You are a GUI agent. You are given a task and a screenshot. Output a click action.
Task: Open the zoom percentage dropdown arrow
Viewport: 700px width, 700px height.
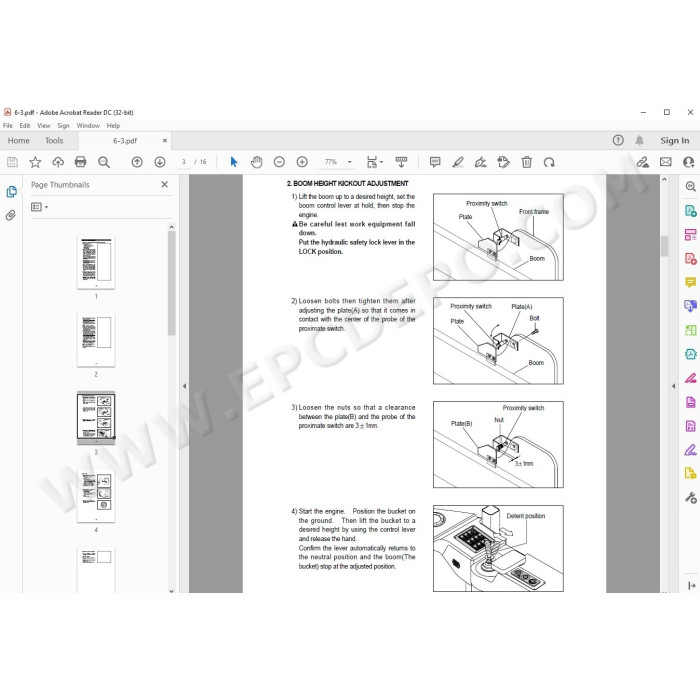pos(350,162)
